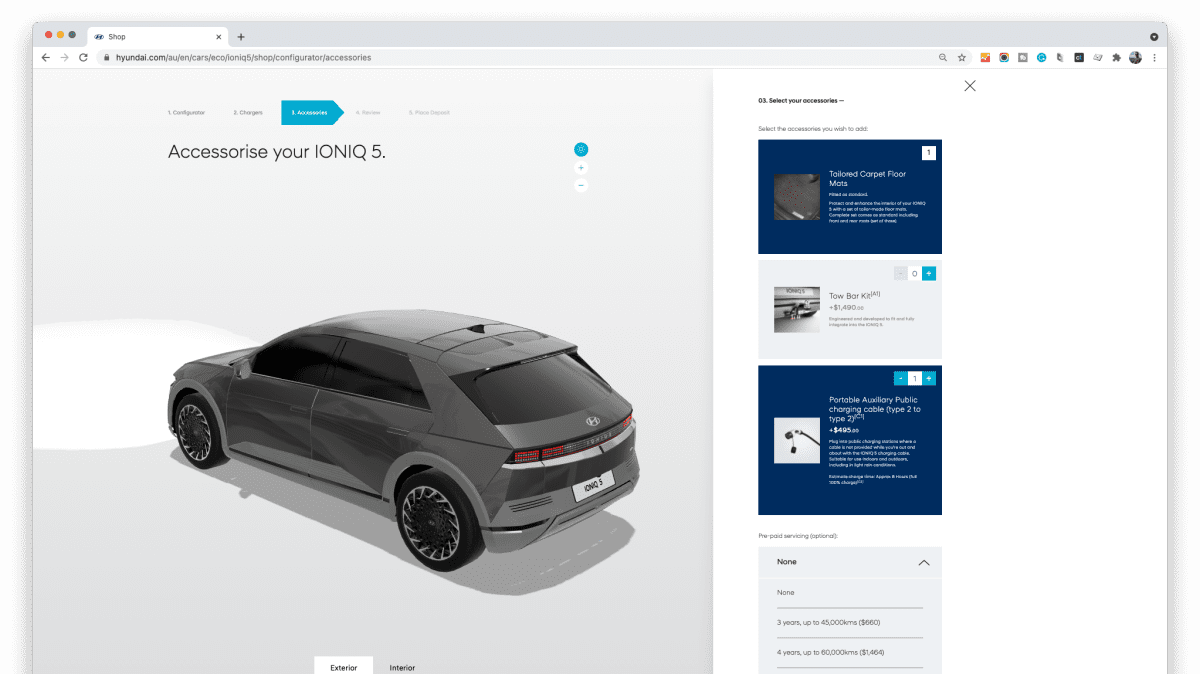Increase charging cable quantity
The width and height of the screenshot is (1200, 674).
929,378
